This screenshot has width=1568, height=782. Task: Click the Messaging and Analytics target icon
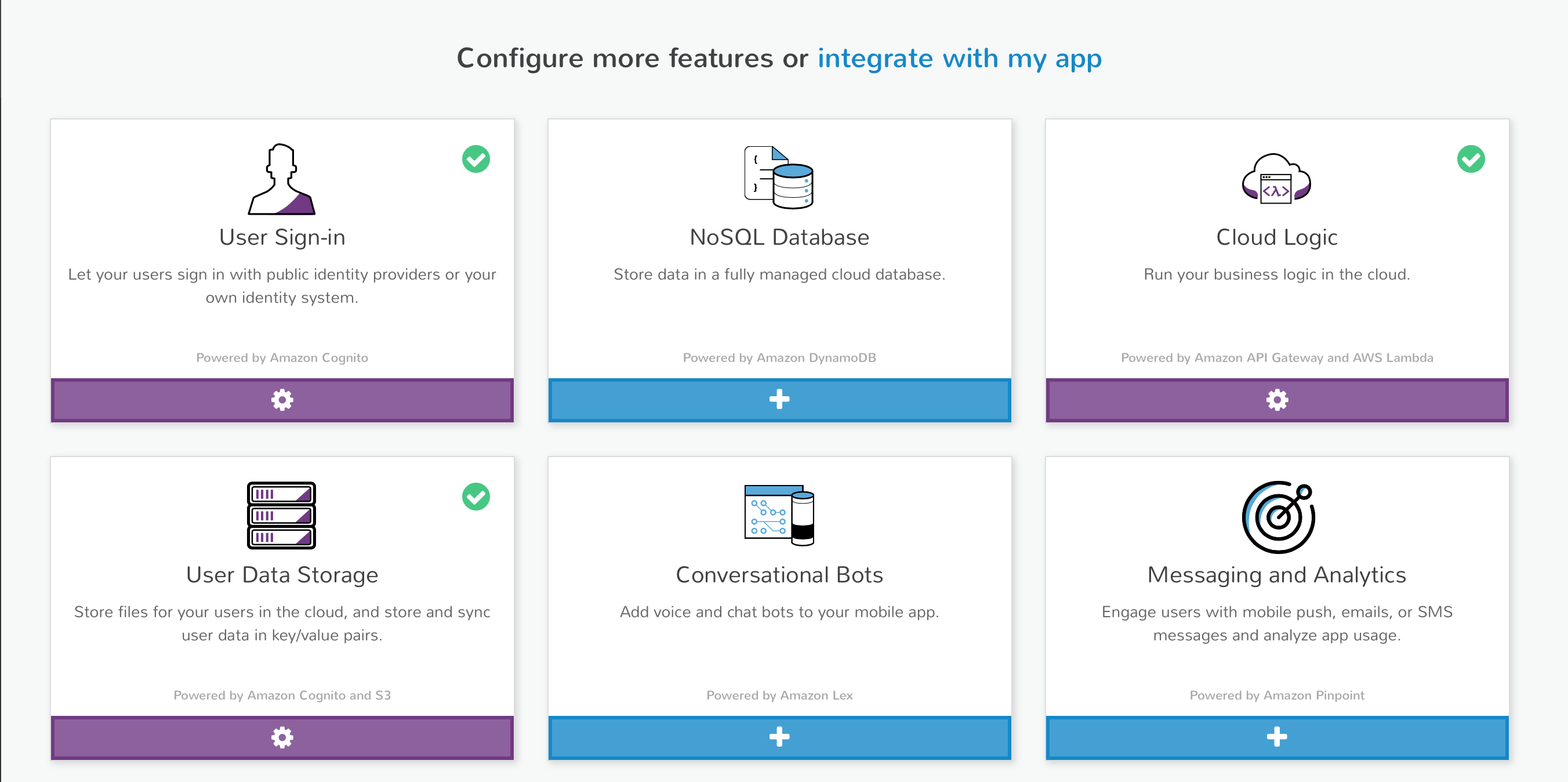1277,517
